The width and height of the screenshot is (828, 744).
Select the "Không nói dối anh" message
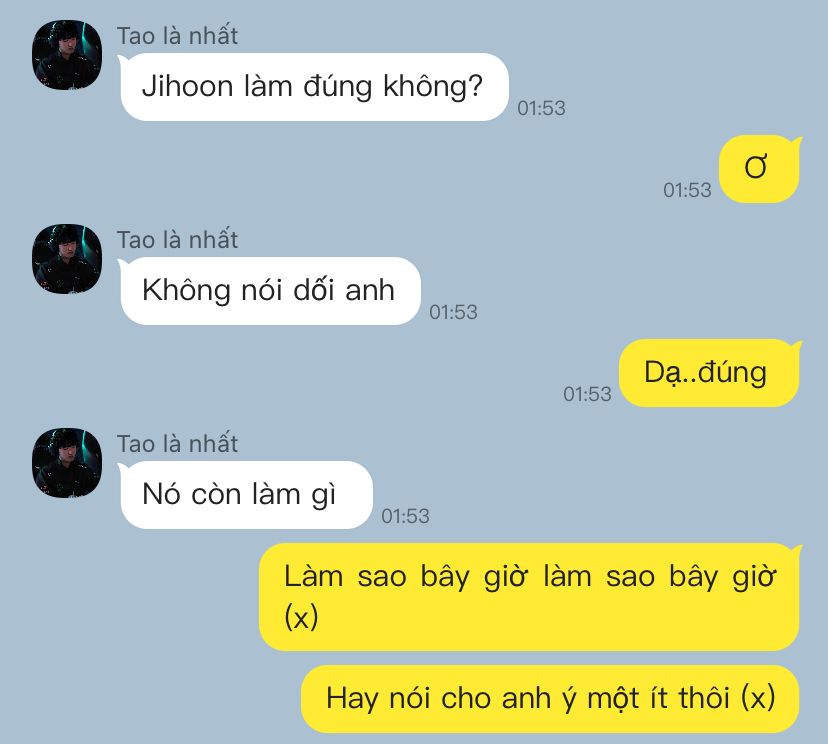pyautogui.click(x=269, y=291)
